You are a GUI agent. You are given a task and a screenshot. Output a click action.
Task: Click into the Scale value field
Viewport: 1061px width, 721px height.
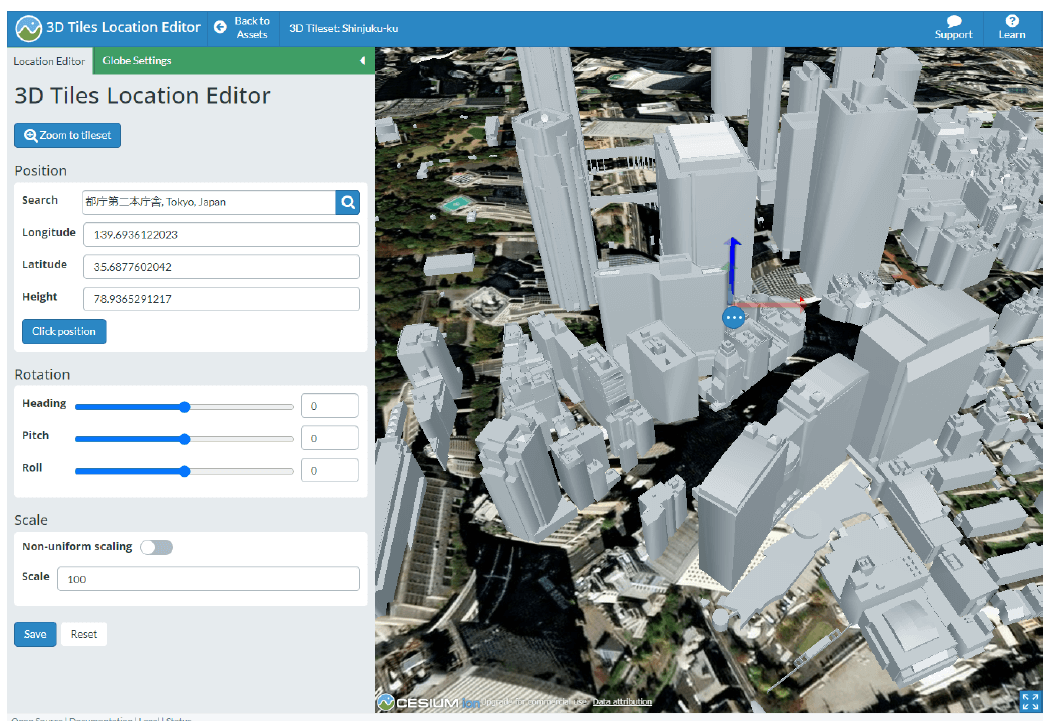point(208,579)
